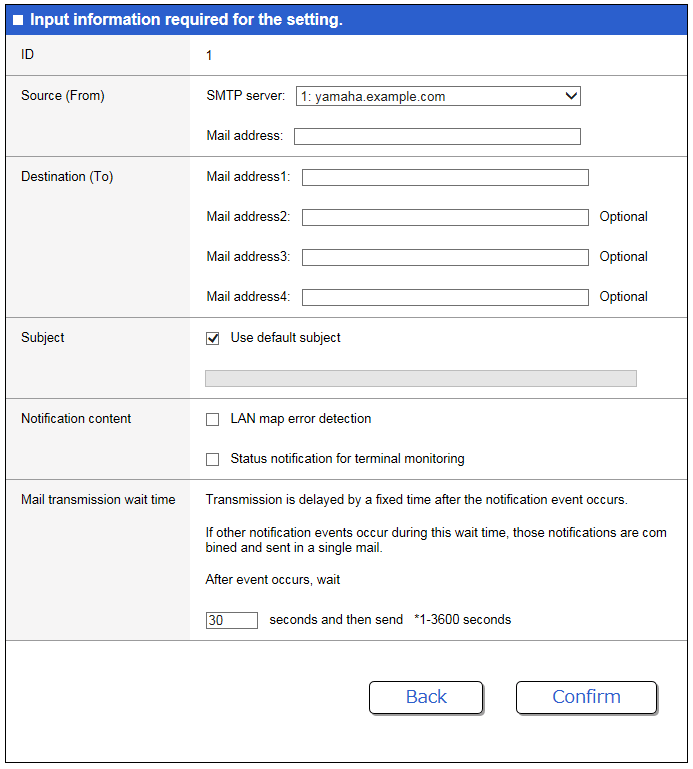Click the Source Mail address field

pyautogui.click(x=437, y=137)
